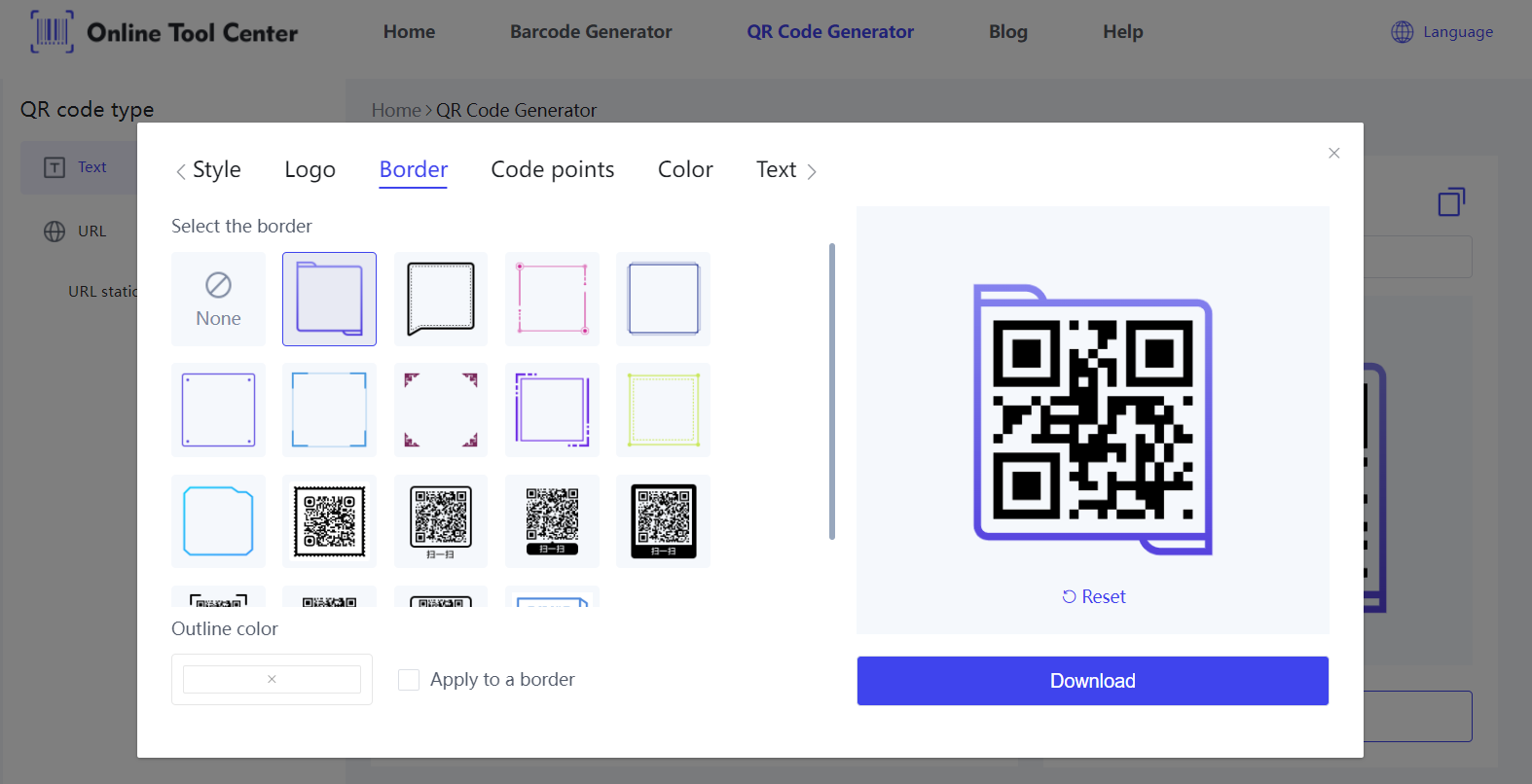Viewport: 1532px width, 784px height.
Task: Select the purple folder-style border
Action: [329, 299]
